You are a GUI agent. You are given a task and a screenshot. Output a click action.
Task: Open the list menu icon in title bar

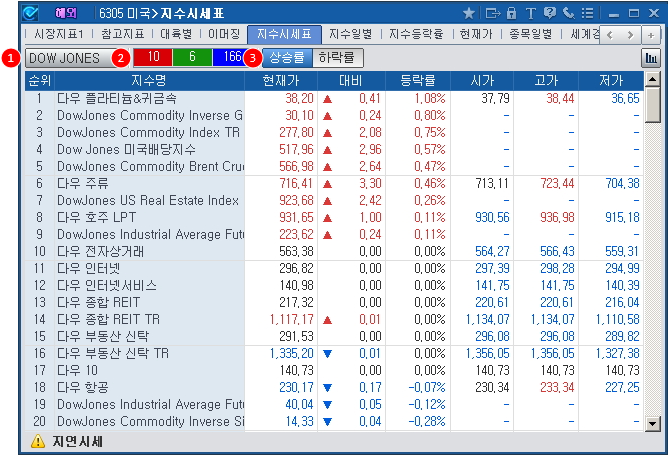[588, 13]
